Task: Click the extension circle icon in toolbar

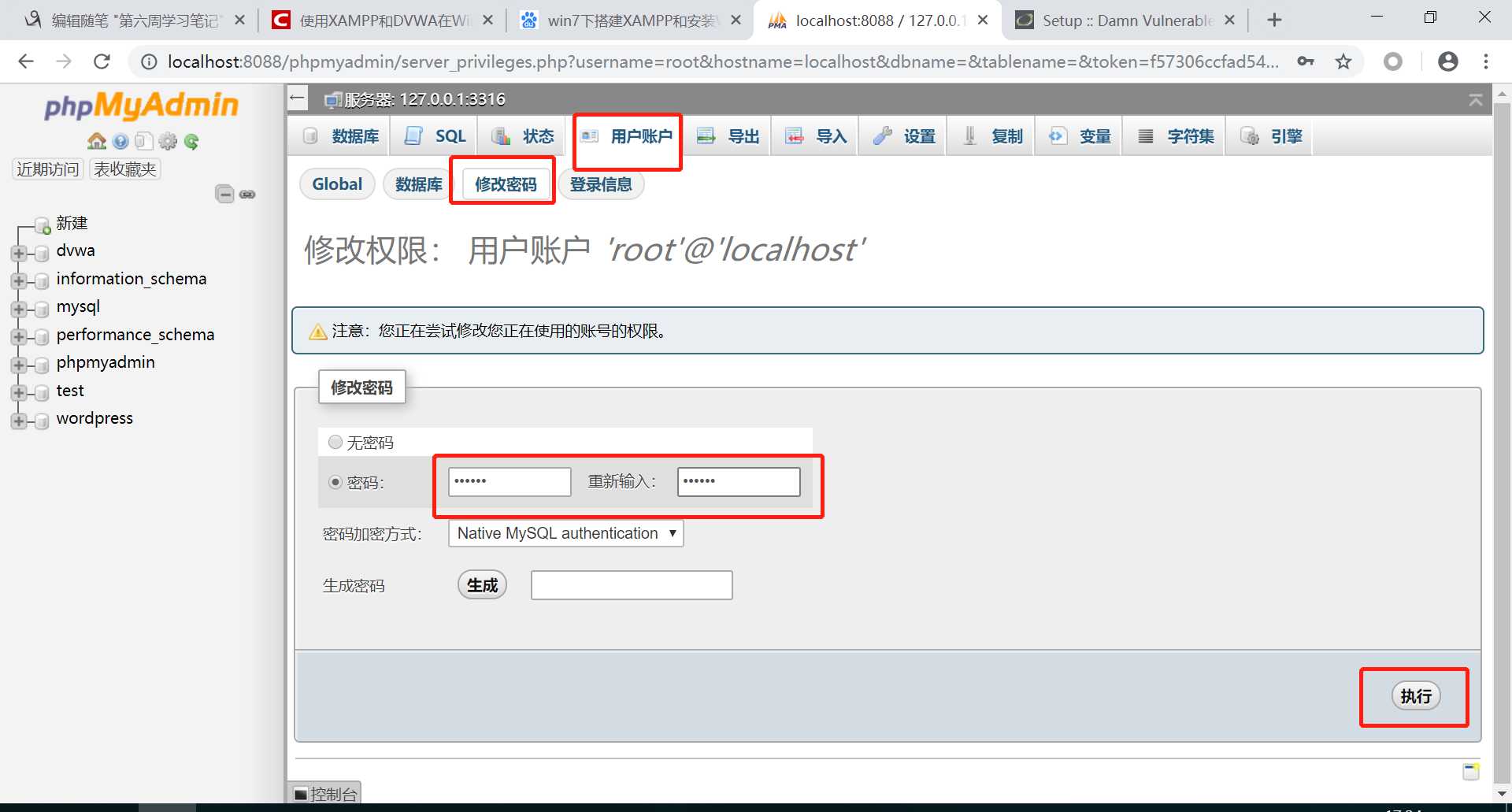Action: pos(1393,61)
